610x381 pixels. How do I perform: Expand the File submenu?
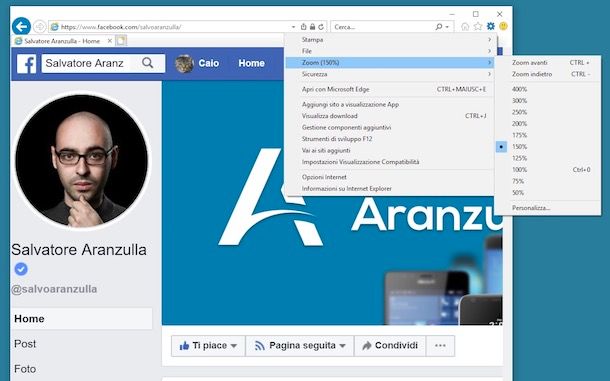pos(389,51)
